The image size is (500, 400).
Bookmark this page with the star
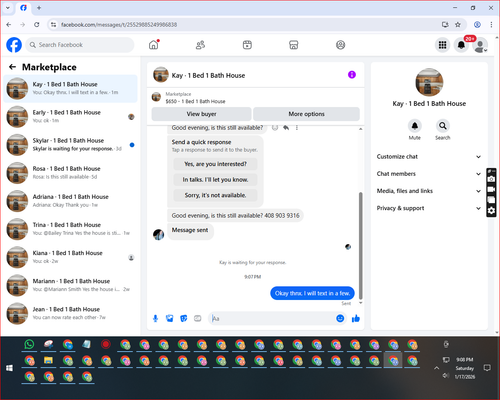[x=458, y=25]
